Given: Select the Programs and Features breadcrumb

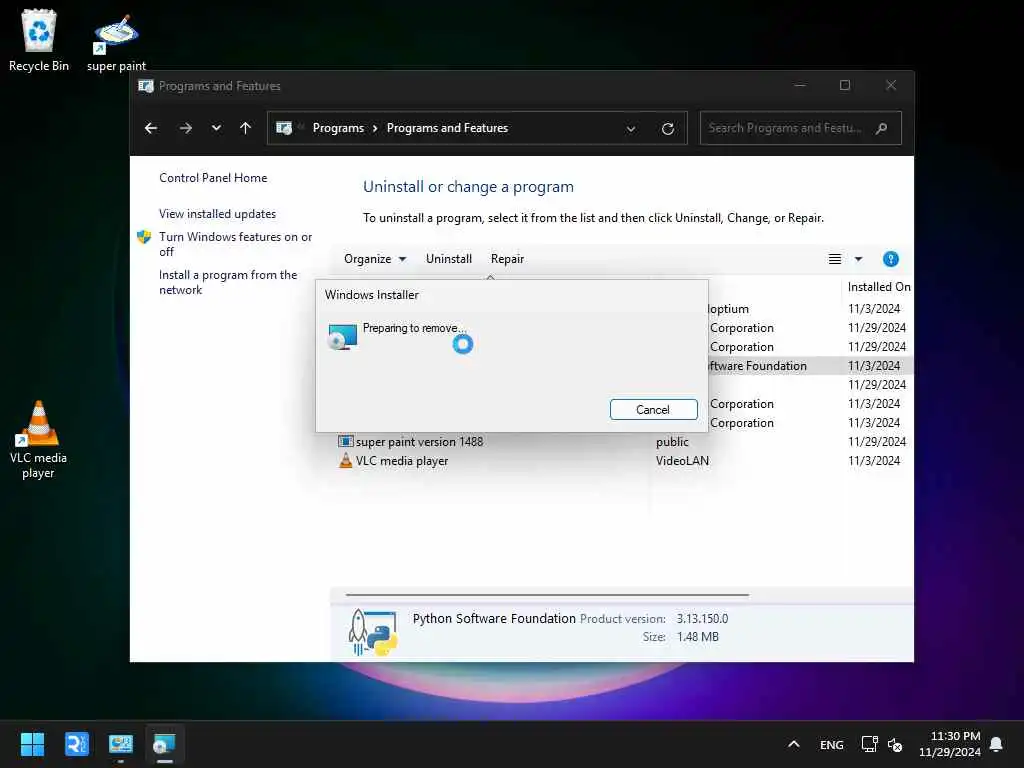Looking at the screenshot, I should tap(447, 128).
